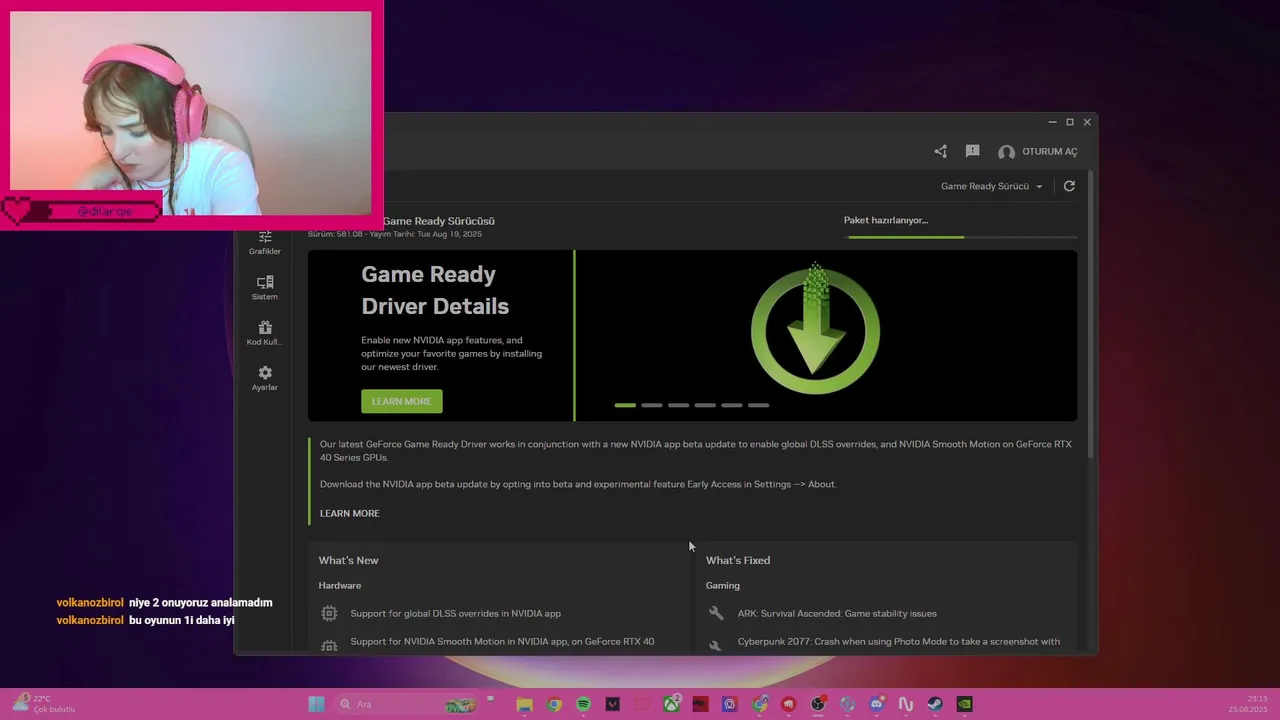1280x720 pixels.
Task: Click the refresh drivers icon
Action: tap(1069, 186)
